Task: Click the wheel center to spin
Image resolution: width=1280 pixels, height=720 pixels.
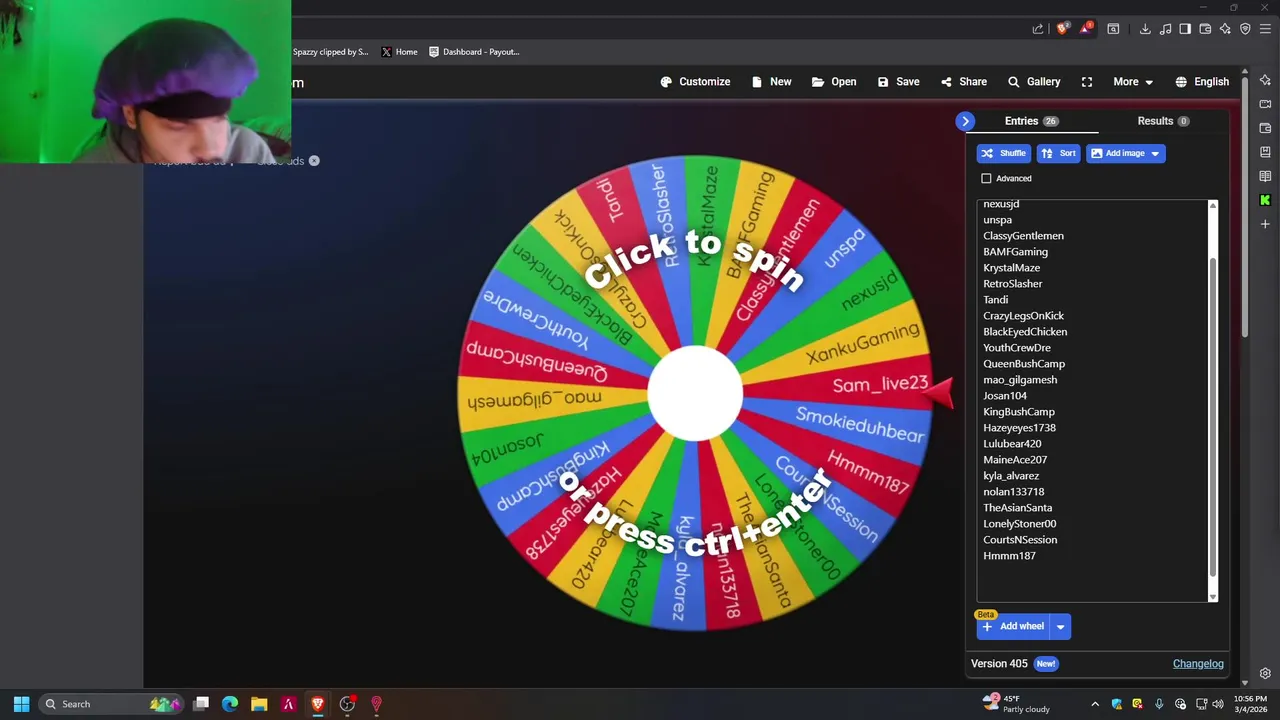Action: (x=695, y=393)
